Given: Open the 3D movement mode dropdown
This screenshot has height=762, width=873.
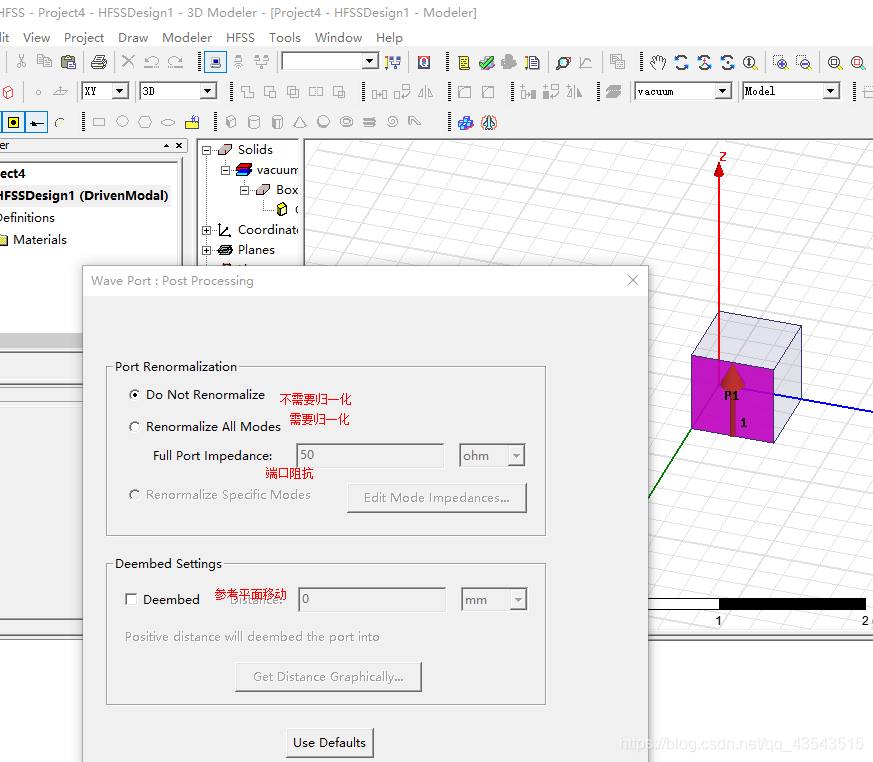Looking at the screenshot, I should point(208,91).
